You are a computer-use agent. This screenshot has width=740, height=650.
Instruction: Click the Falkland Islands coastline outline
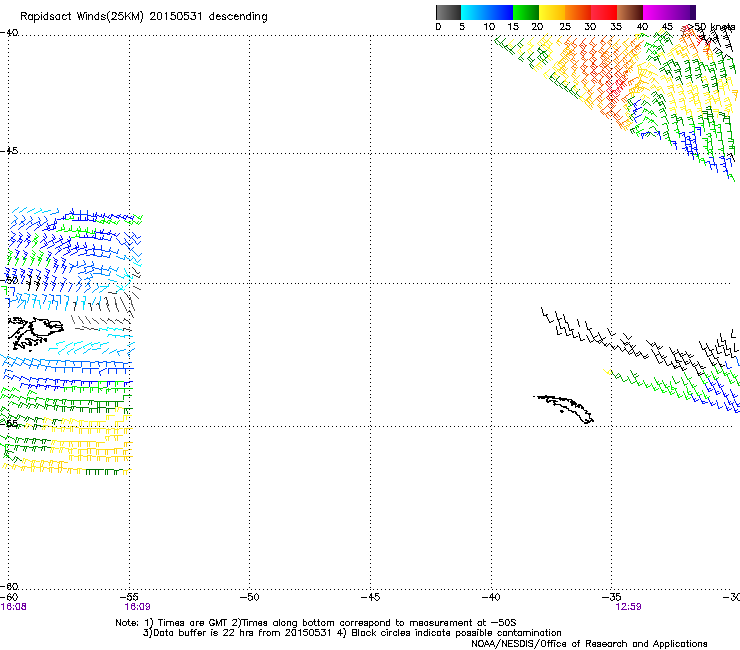tap(35, 333)
